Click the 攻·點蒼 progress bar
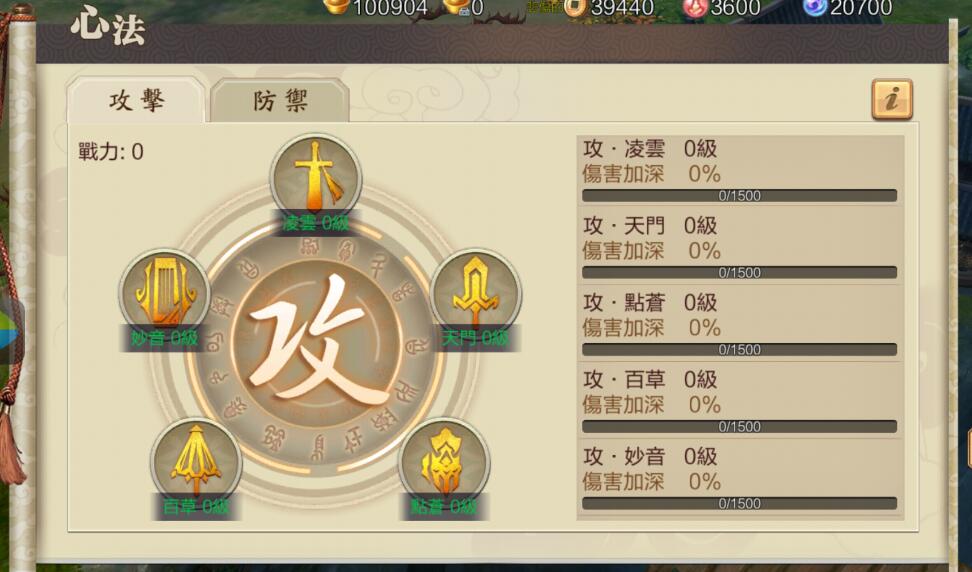Image resolution: width=972 pixels, height=572 pixels. click(740, 350)
